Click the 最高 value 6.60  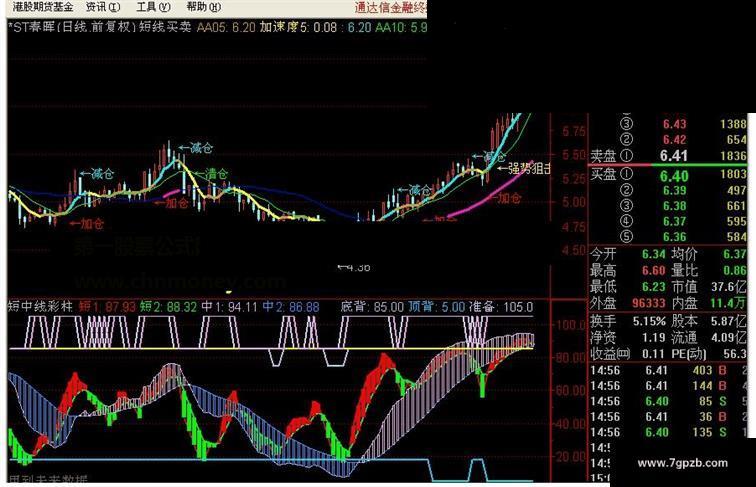click(653, 271)
